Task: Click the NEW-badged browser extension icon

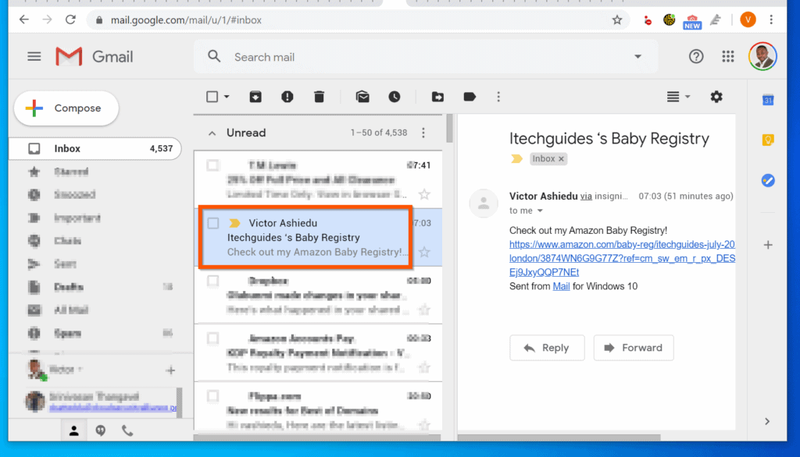Action: [x=692, y=21]
